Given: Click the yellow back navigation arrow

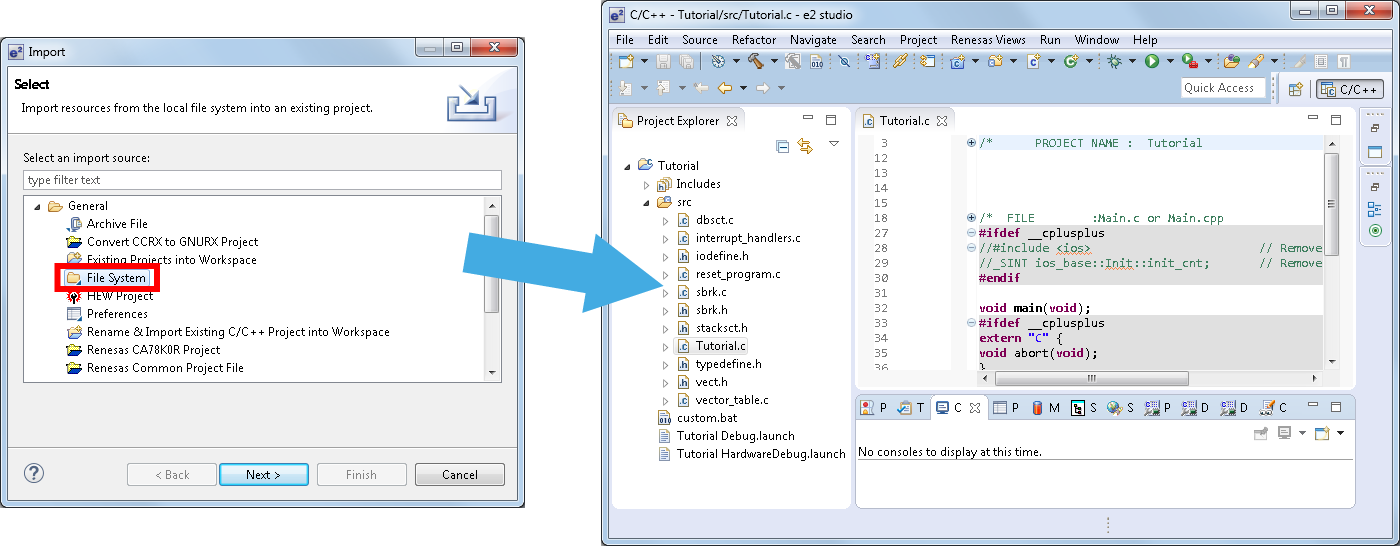Looking at the screenshot, I should [725, 87].
